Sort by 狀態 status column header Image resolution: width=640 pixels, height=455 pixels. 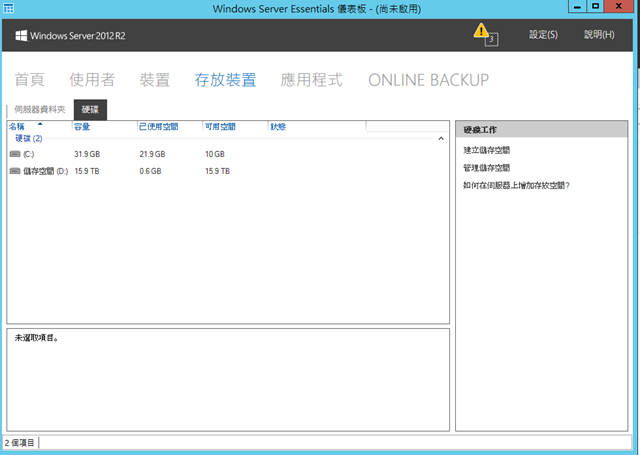point(317,127)
